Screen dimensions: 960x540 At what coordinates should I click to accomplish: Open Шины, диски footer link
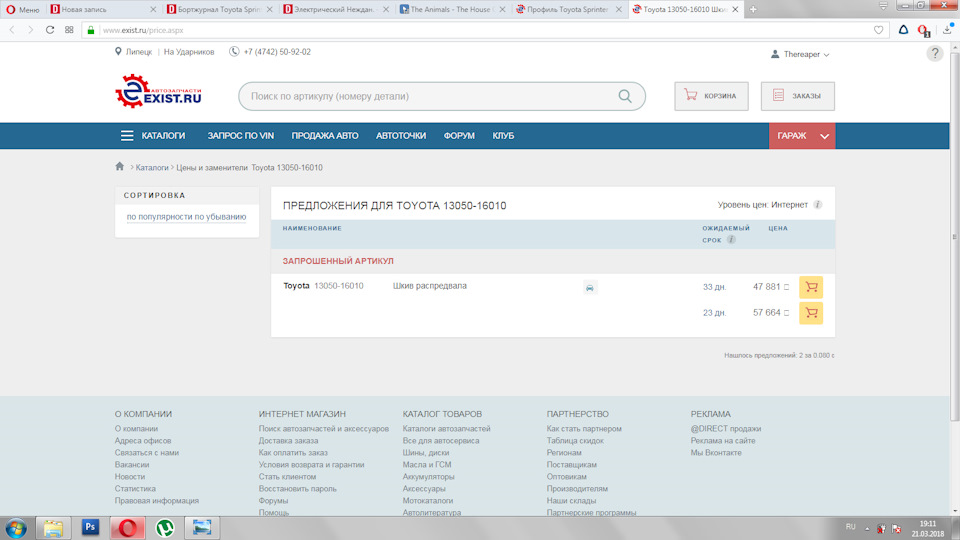[426, 452]
